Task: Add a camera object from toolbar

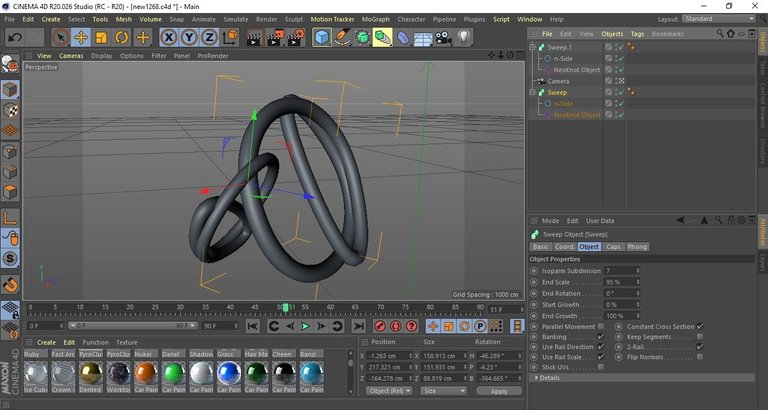Action: click(443, 37)
